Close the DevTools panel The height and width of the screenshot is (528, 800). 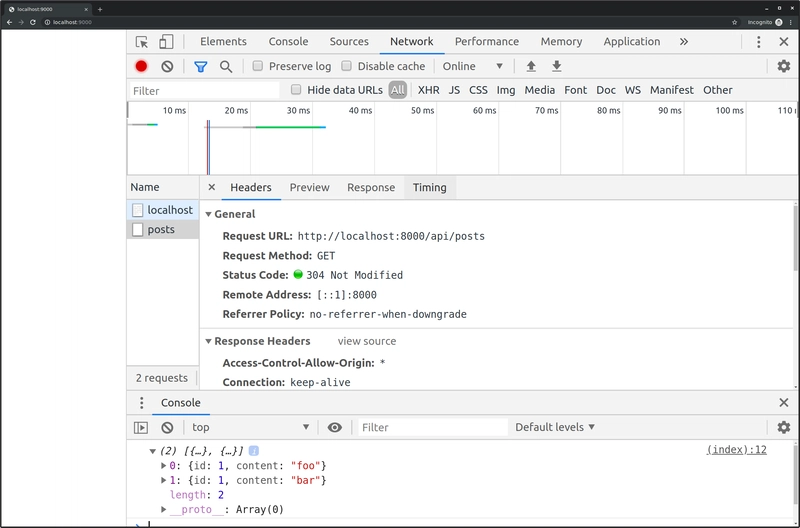tap(784, 42)
